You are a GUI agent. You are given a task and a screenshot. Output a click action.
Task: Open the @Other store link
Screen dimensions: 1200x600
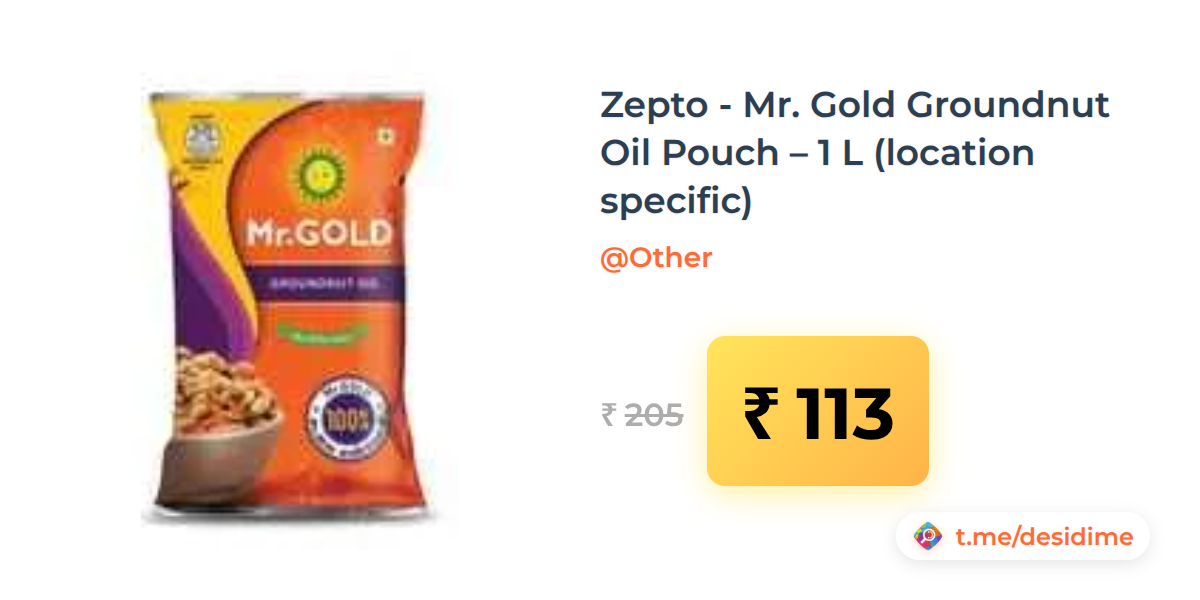tap(656, 258)
